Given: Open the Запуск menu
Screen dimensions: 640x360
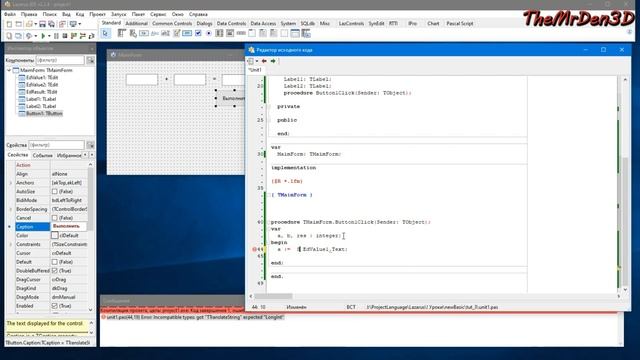Looking at the screenshot, I should click(119, 14).
